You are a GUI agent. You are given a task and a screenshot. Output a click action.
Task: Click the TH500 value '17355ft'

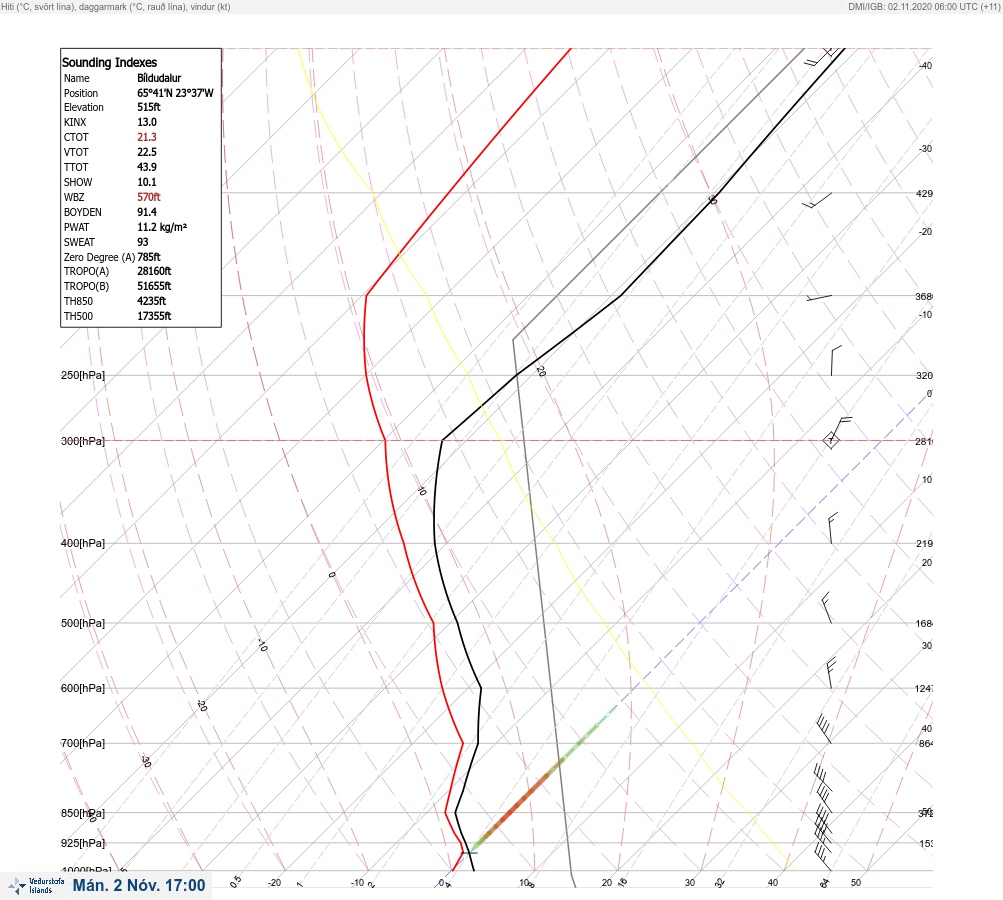pyautogui.click(x=154, y=316)
